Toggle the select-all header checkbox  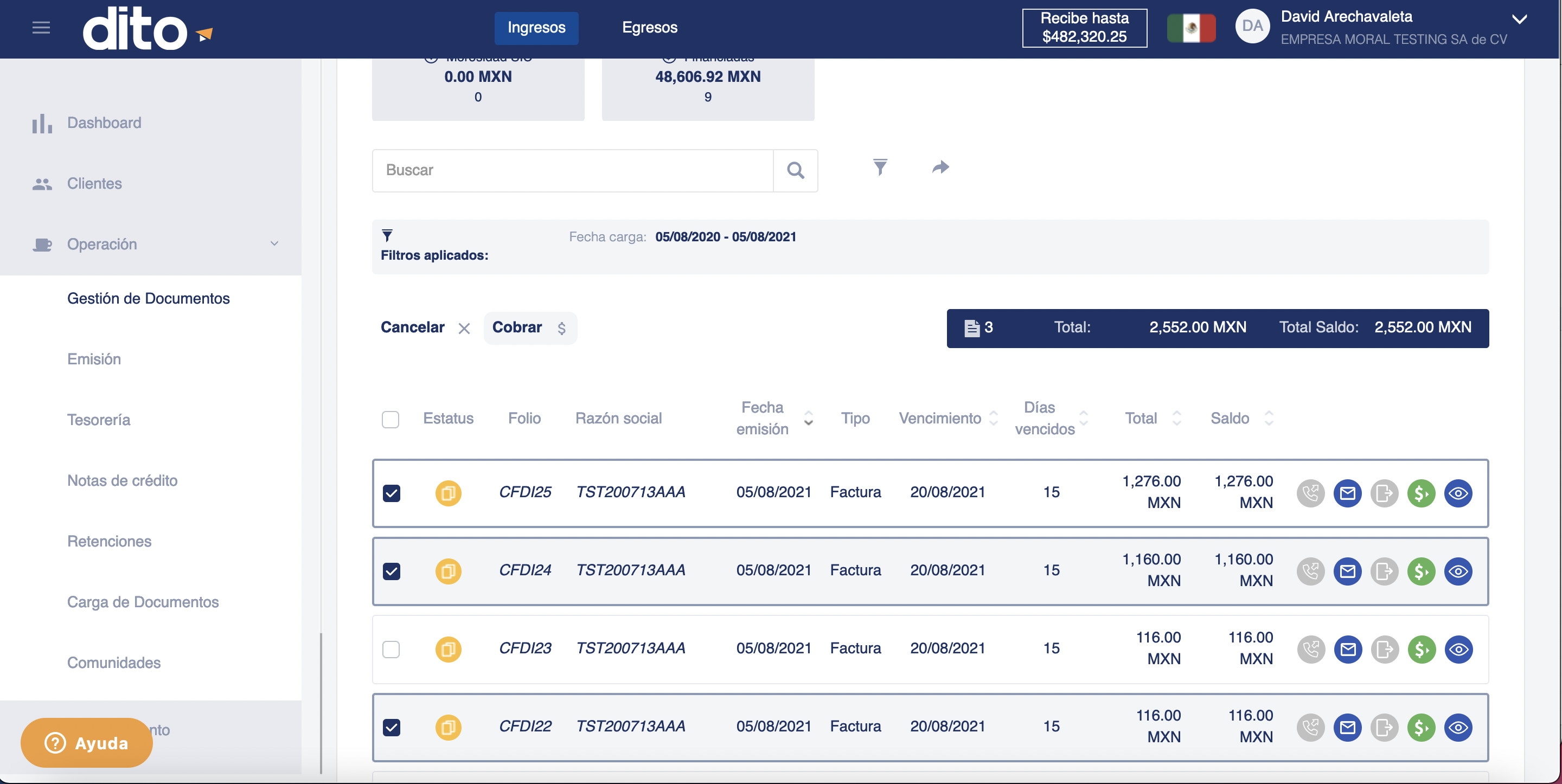[390, 419]
